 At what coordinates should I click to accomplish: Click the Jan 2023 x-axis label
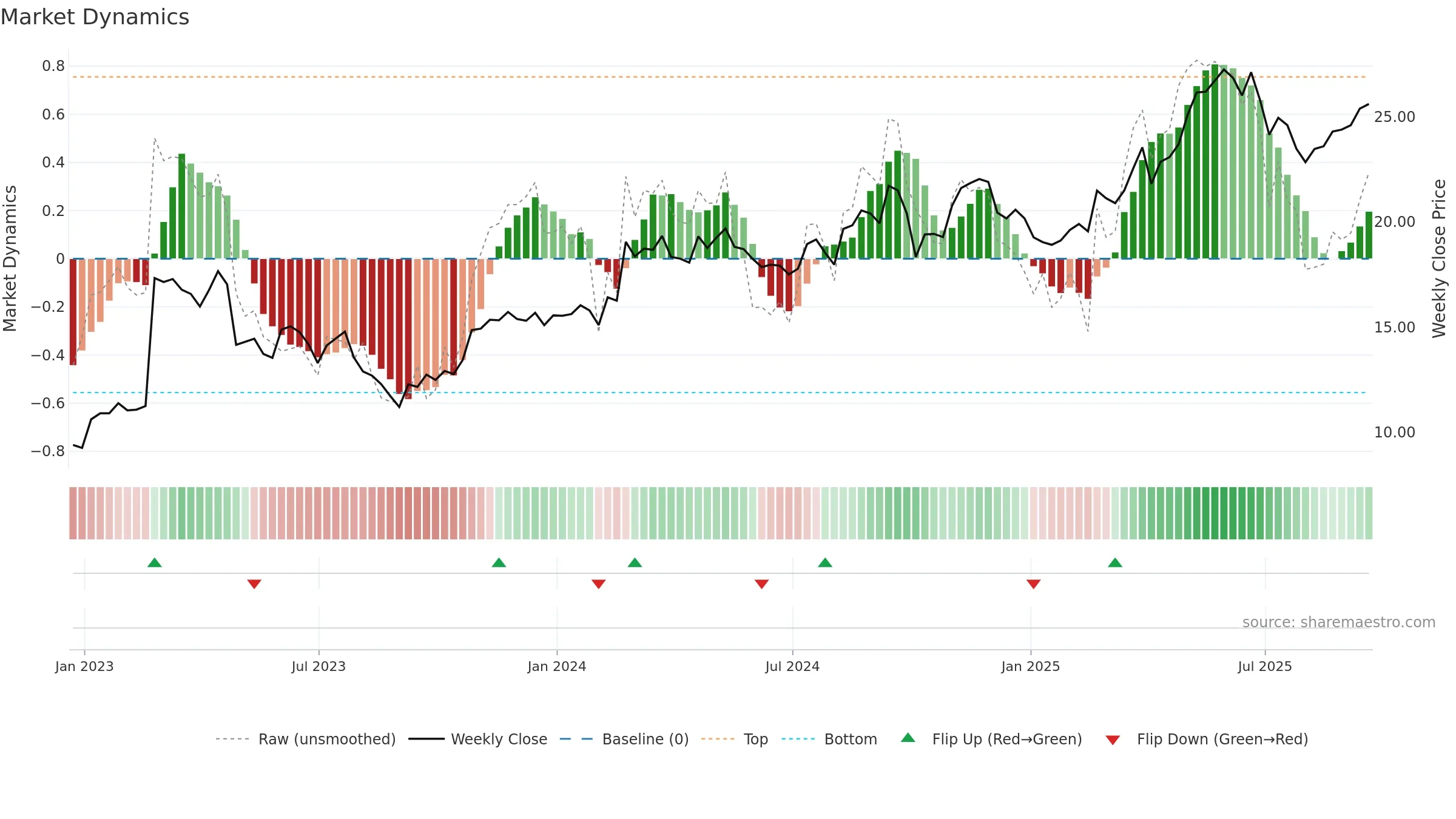(84, 666)
